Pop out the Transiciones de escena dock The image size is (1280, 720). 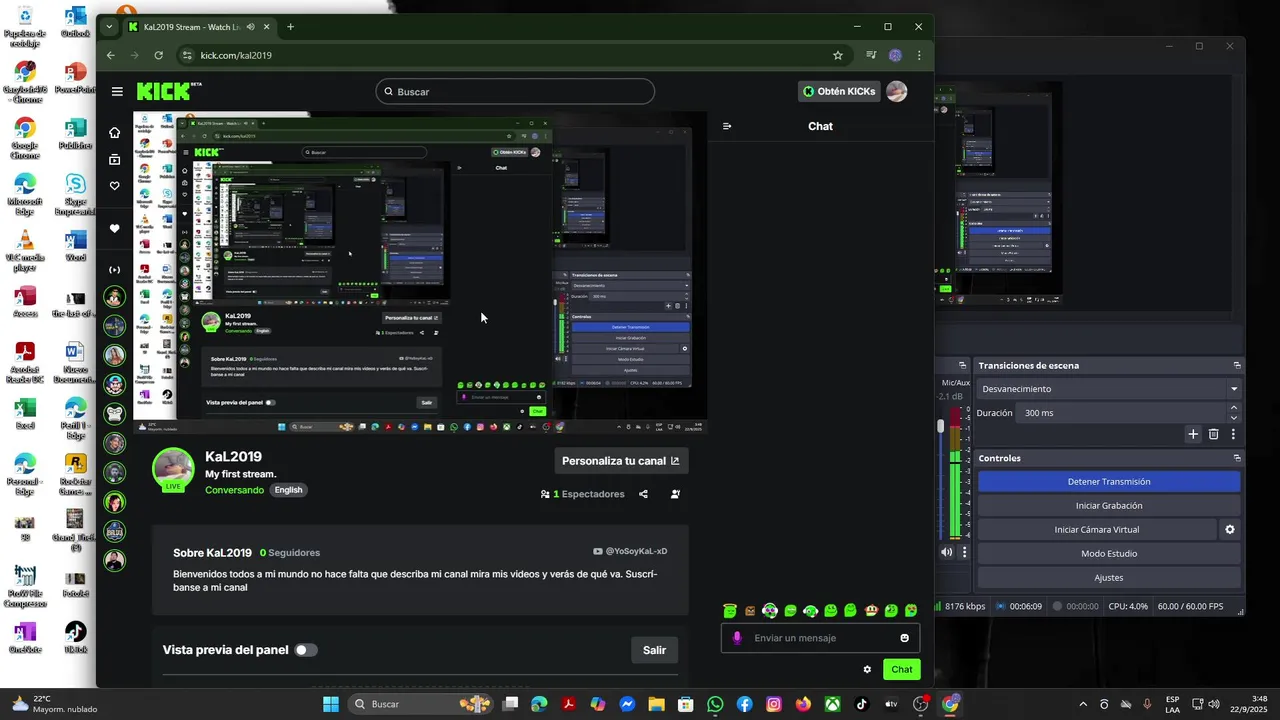click(1237, 365)
